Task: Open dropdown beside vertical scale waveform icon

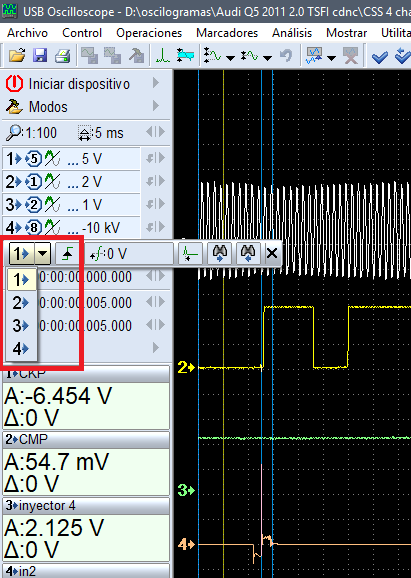Action: point(231,58)
